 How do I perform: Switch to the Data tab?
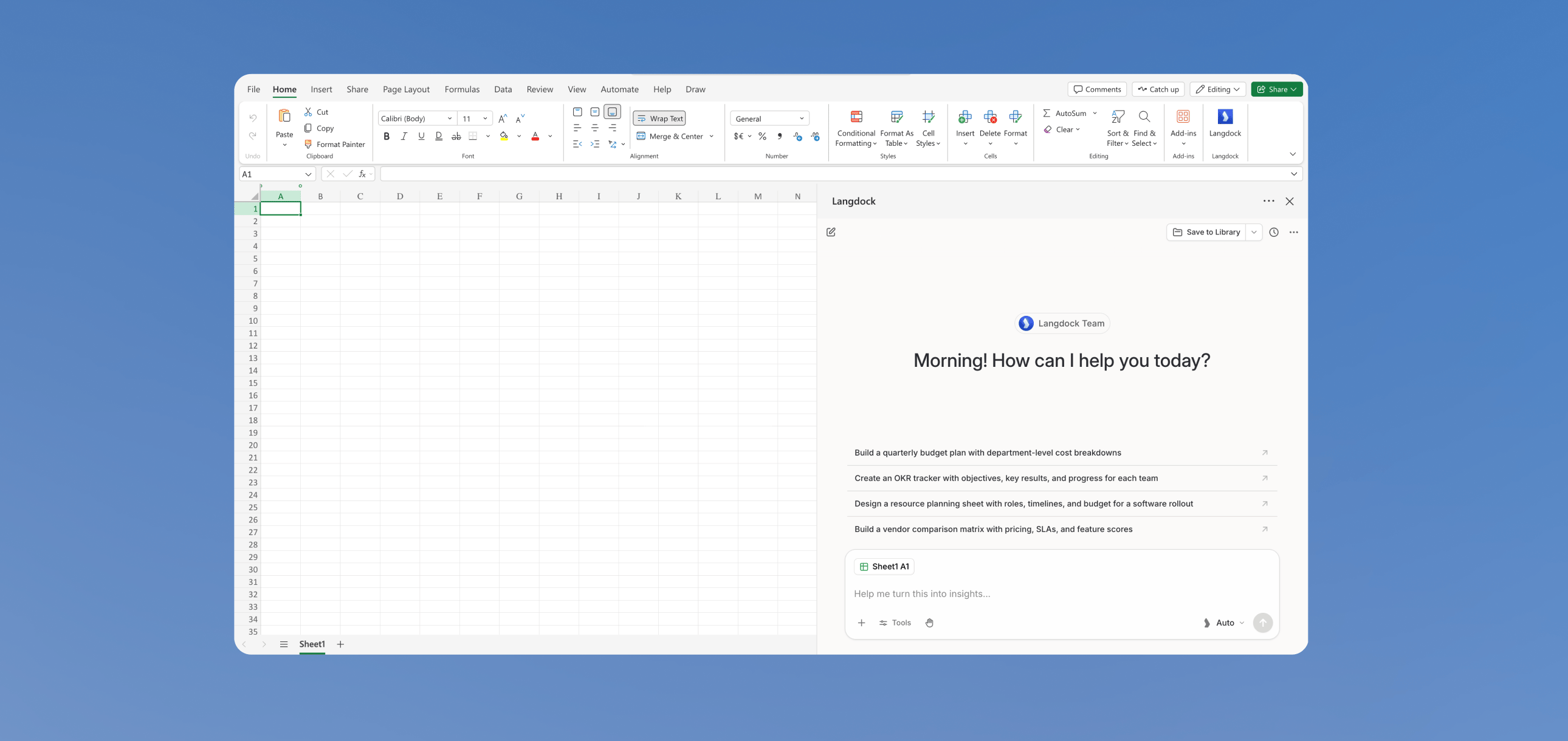coord(503,89)
